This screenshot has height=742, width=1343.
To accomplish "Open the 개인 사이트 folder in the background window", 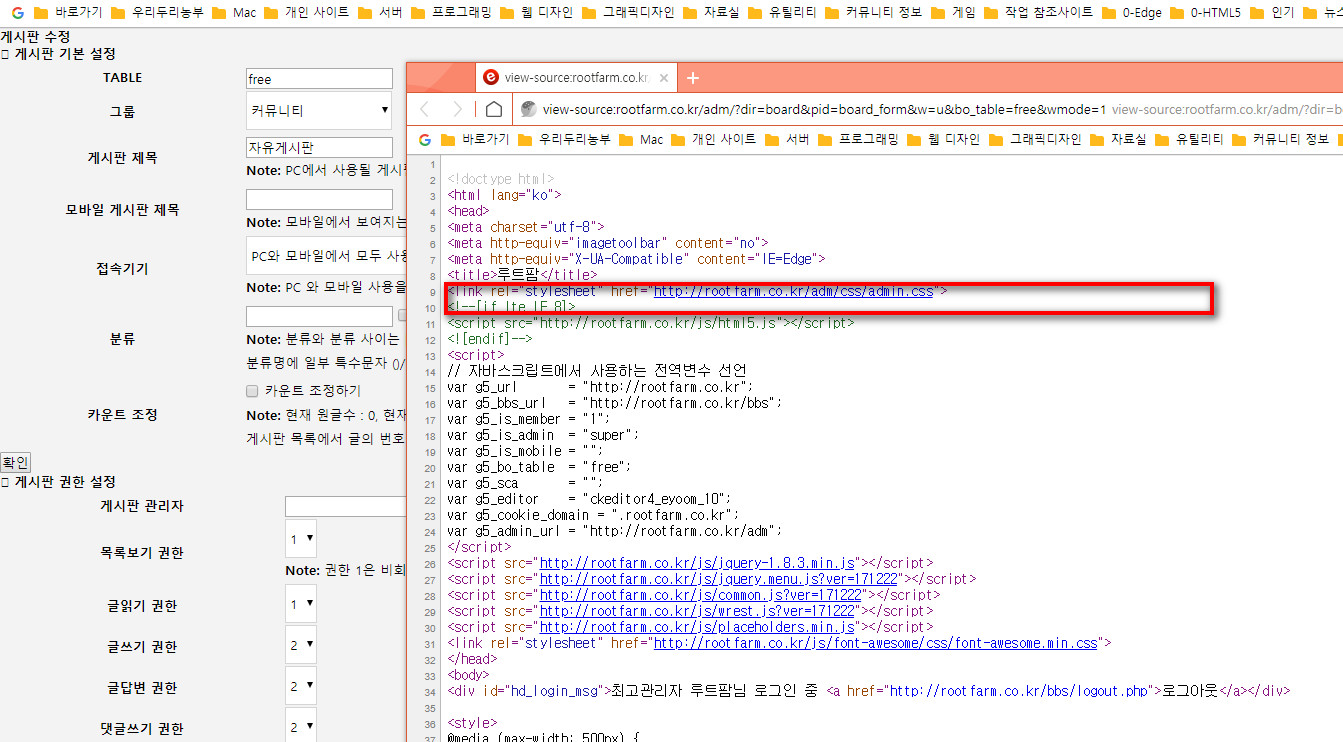I will pos(308,13).
